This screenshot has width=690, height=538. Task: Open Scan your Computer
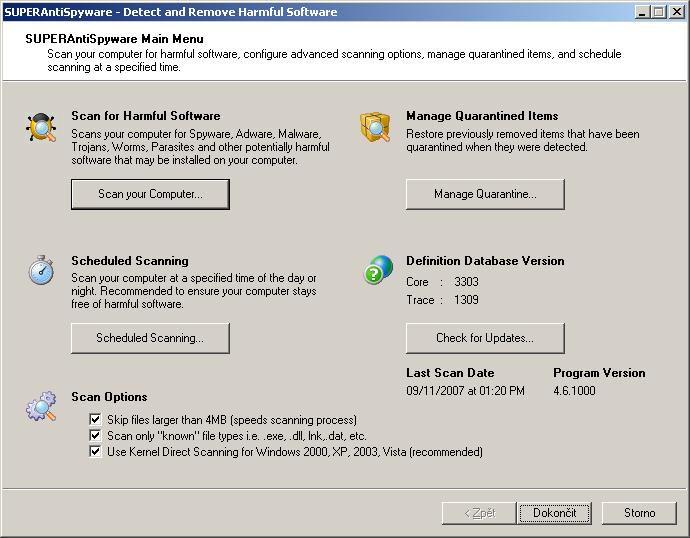pyautogui.click(x=150, y=194)
